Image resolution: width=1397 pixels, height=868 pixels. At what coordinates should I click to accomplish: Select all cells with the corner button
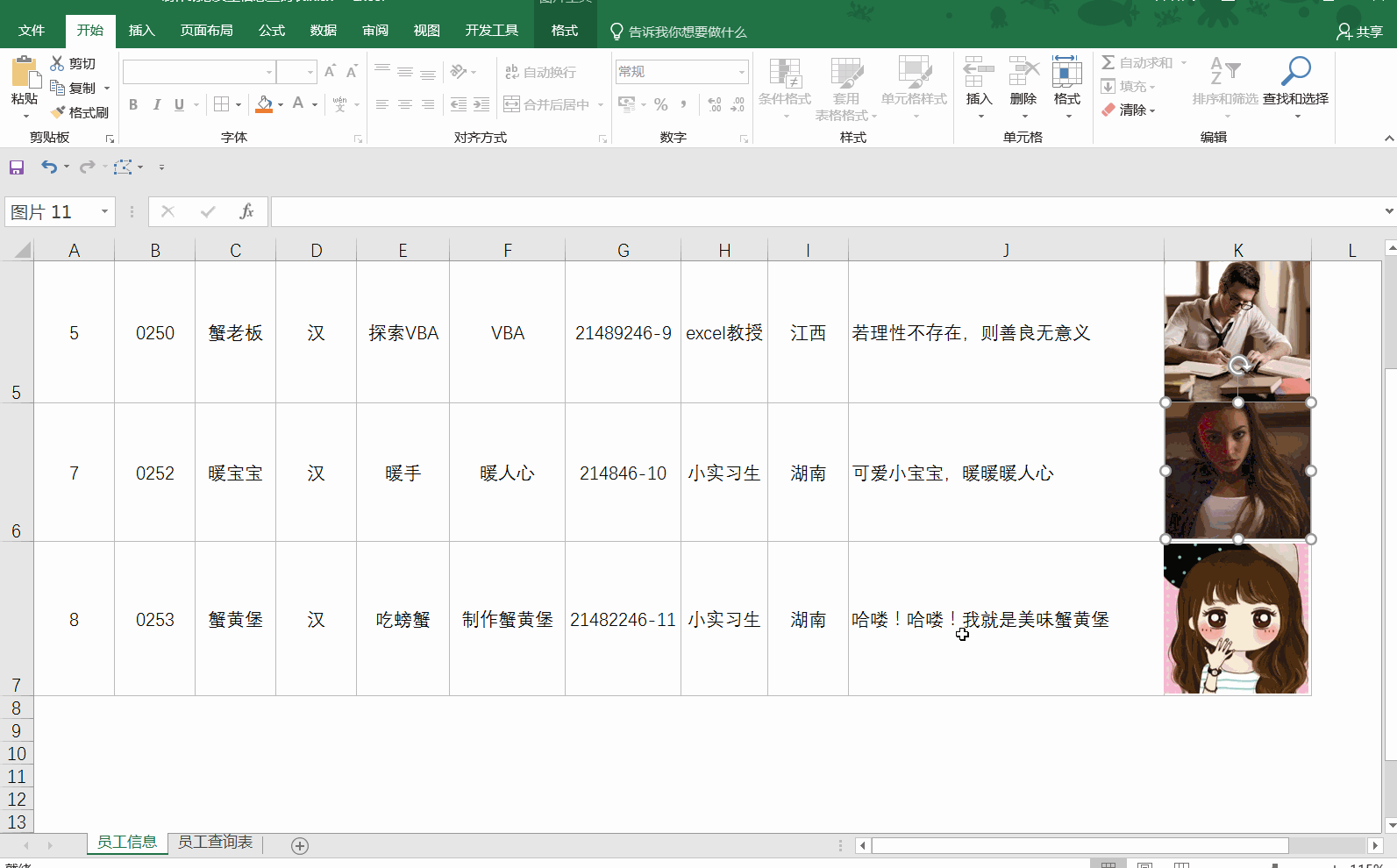[18, 250]
